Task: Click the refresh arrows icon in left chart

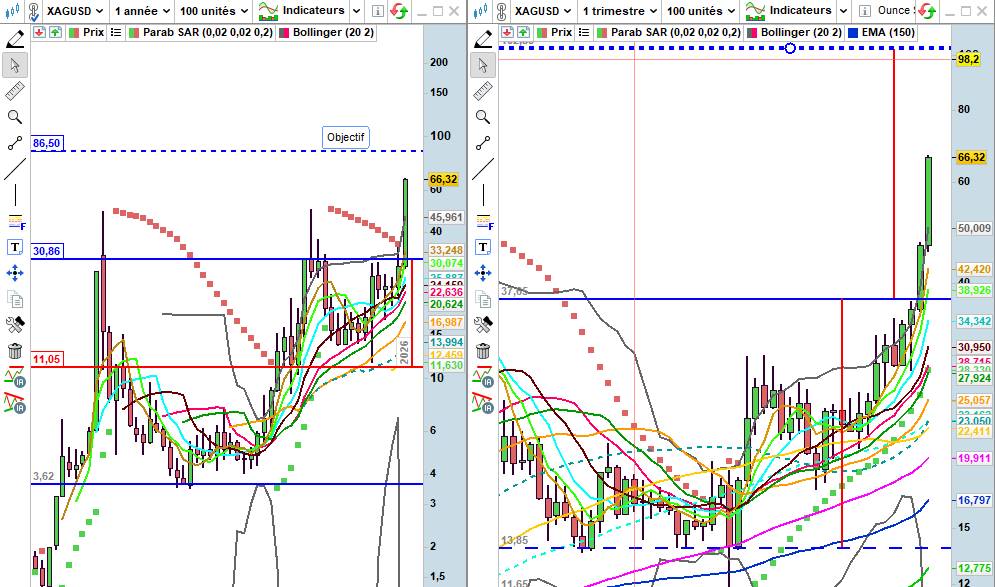Action: click(398, 11)
